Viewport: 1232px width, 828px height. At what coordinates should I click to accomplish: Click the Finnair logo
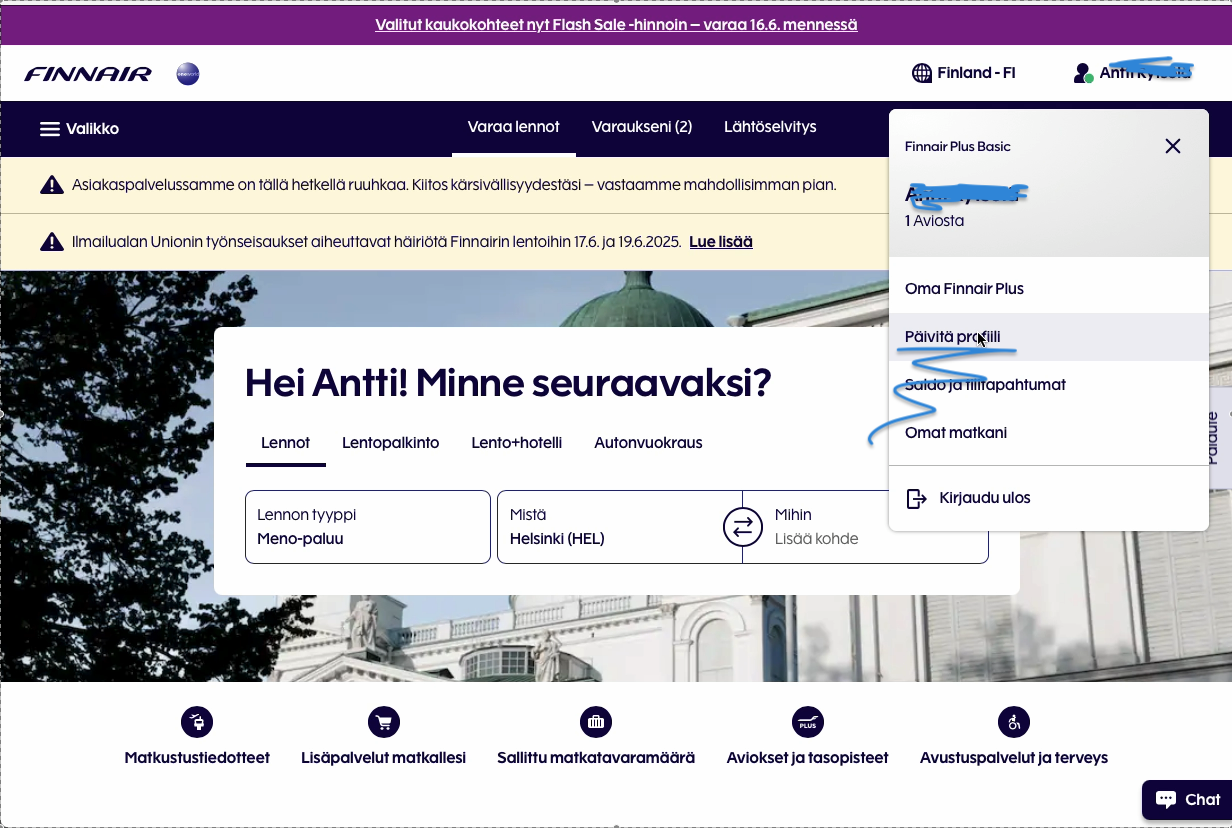(88, 74)
